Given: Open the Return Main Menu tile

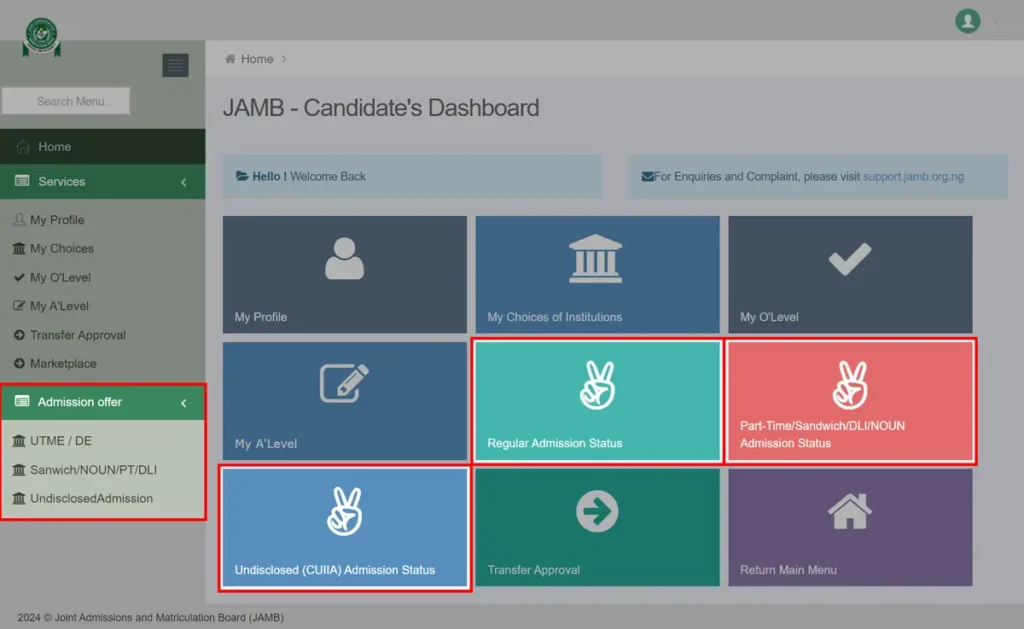Looking at the screenshot, I should pyautogui.click(x=850, y=527).
